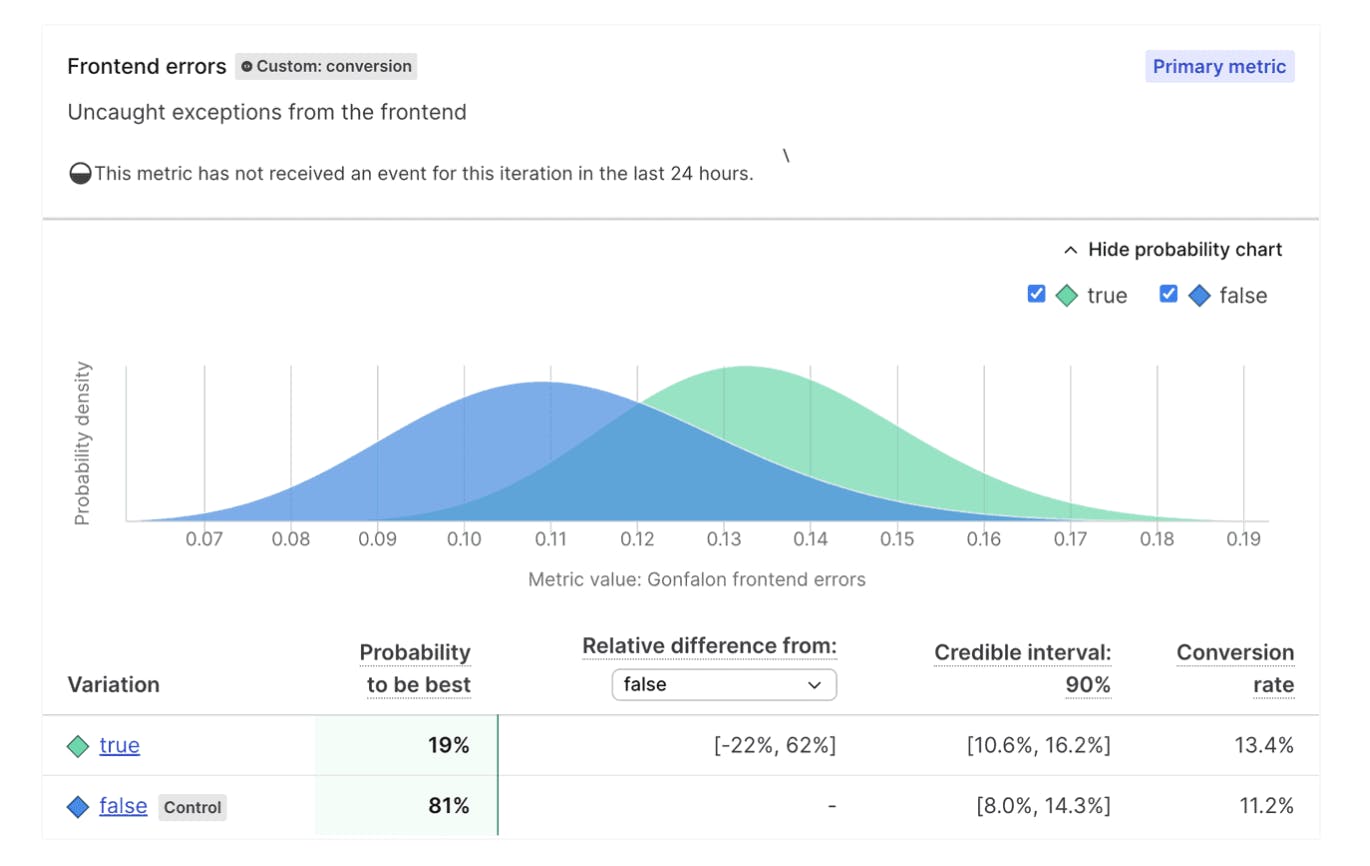Click the Frontend errors metric title
This screenshot has width=1370, height=866.
pos(147,67)
